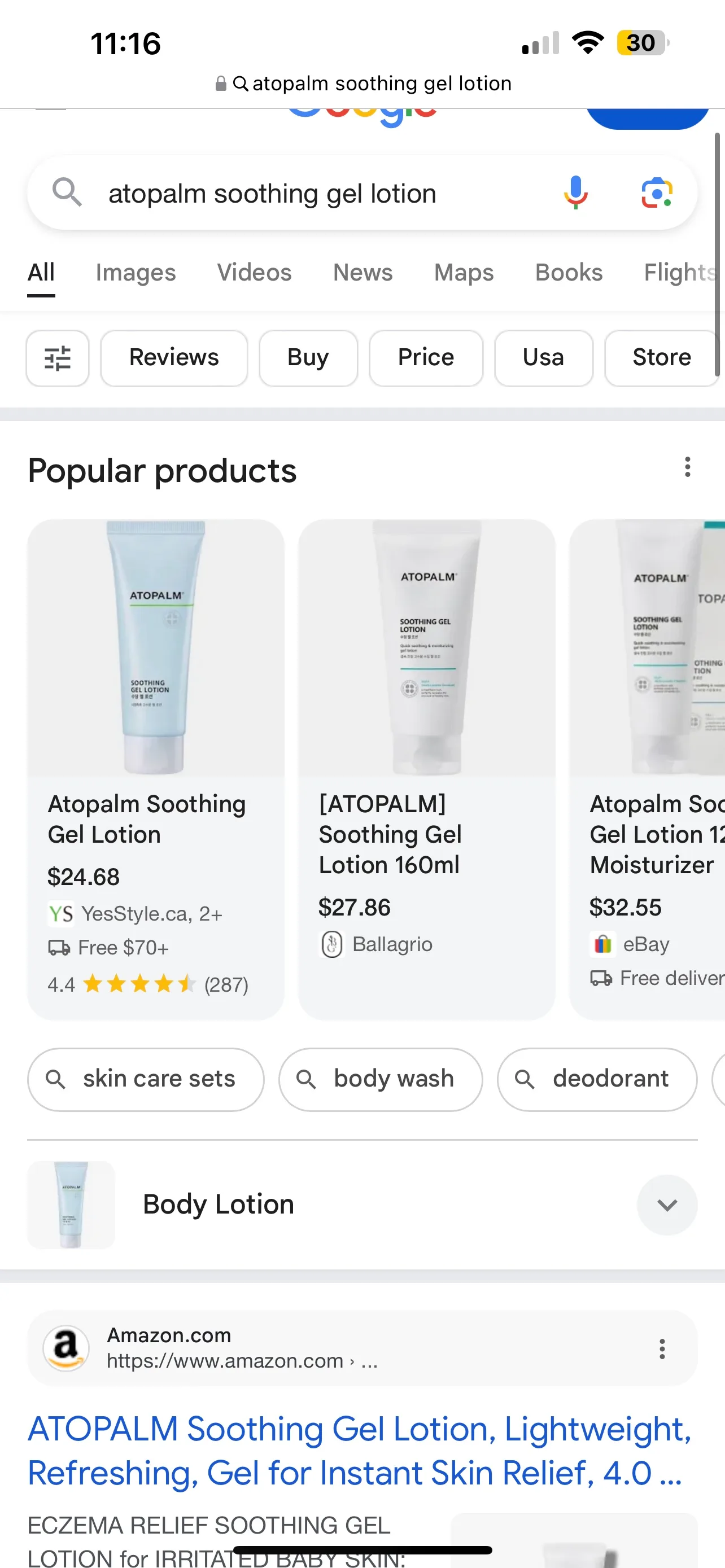Open the Popular products three-dot menu
This screenshot has height=1568, width=725.
[687, 467]
